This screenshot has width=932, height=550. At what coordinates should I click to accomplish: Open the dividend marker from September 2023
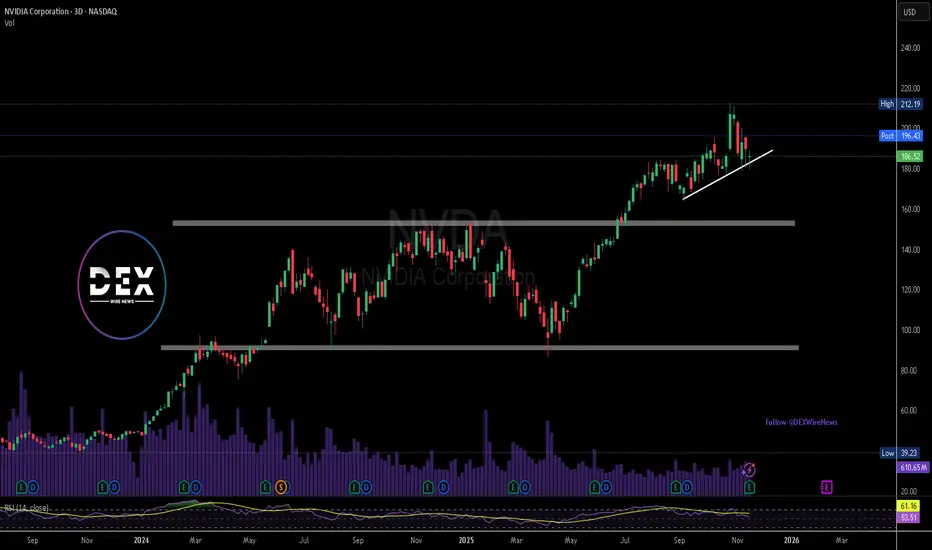click(33, 488)
